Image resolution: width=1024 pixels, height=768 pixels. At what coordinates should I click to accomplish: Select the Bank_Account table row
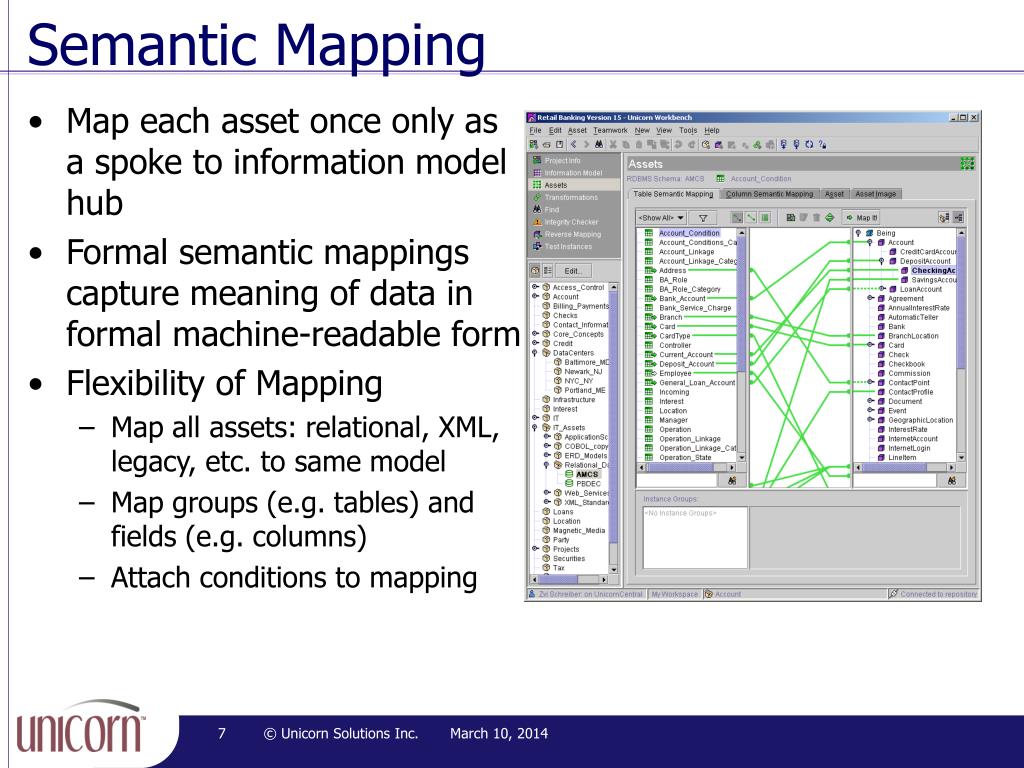[x=682, y=298]
